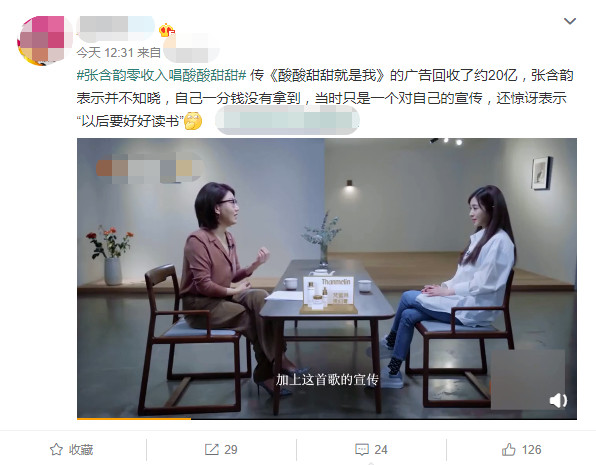
Task: Open reposts count 29
Action: (x=231, y=450)
